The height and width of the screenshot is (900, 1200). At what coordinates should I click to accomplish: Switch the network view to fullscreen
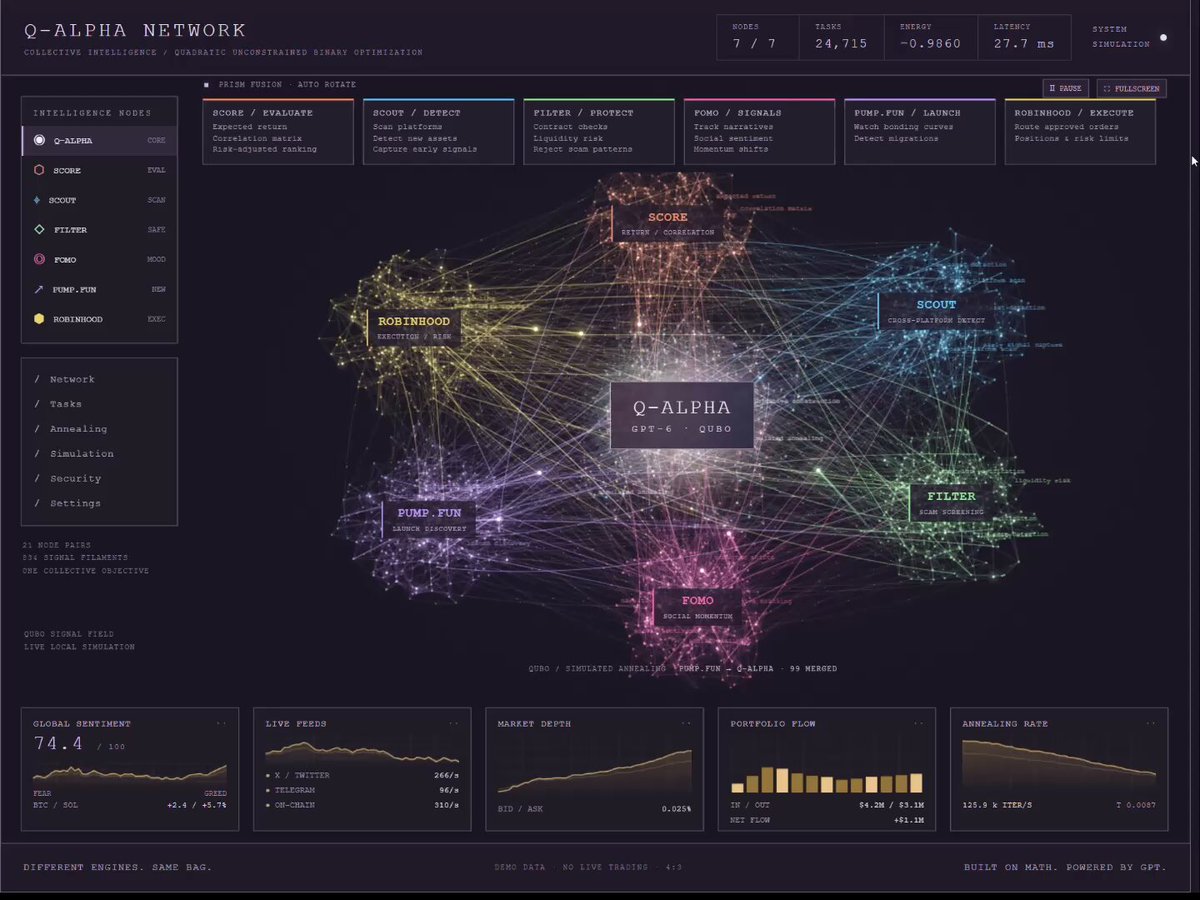click(x=1131, y=89)
